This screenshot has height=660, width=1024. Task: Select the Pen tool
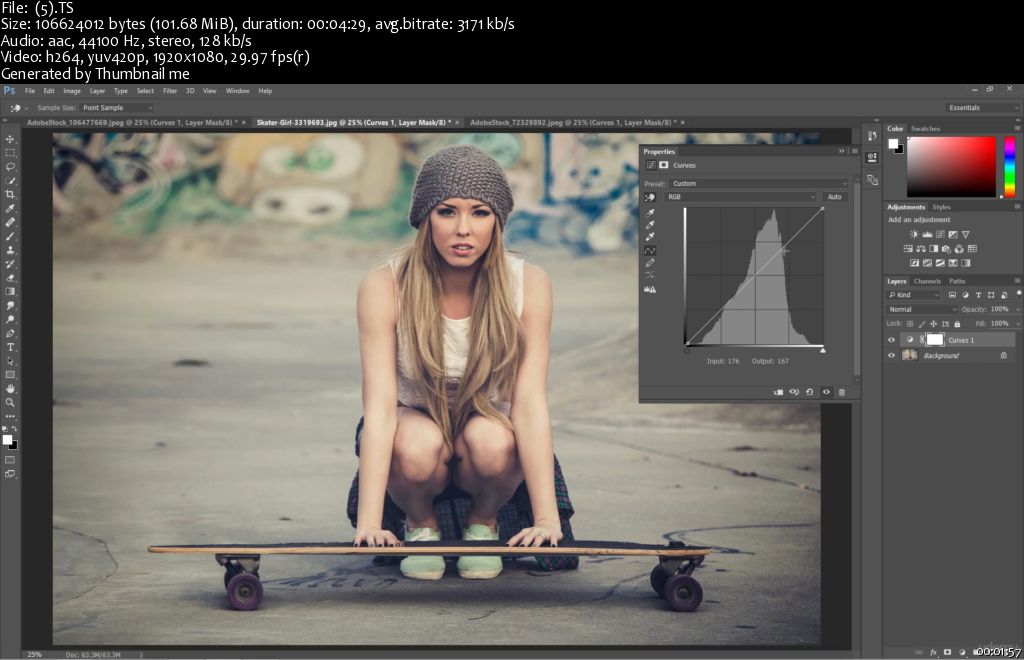coord(10,333)
